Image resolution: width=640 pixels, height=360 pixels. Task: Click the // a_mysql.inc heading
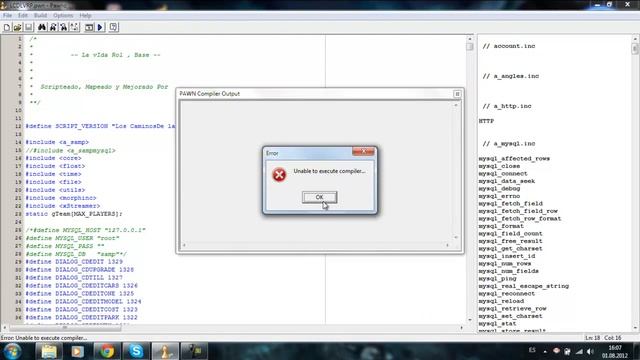click(x=509, y=144)
